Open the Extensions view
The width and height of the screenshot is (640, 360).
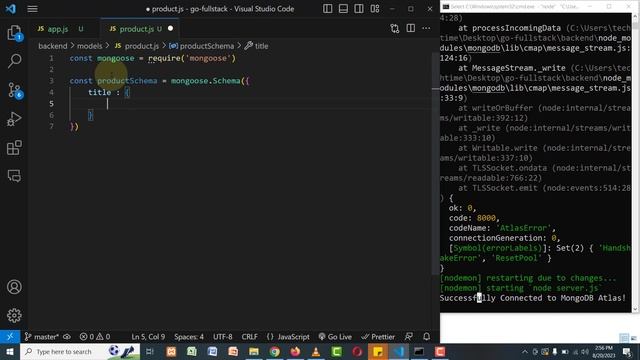tap(14, 147)
